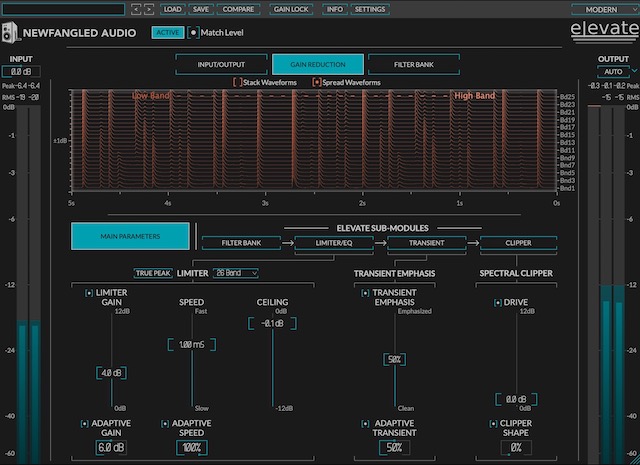Click the Ceiling slider handle
640x465 pixels.
click(271, 323)
